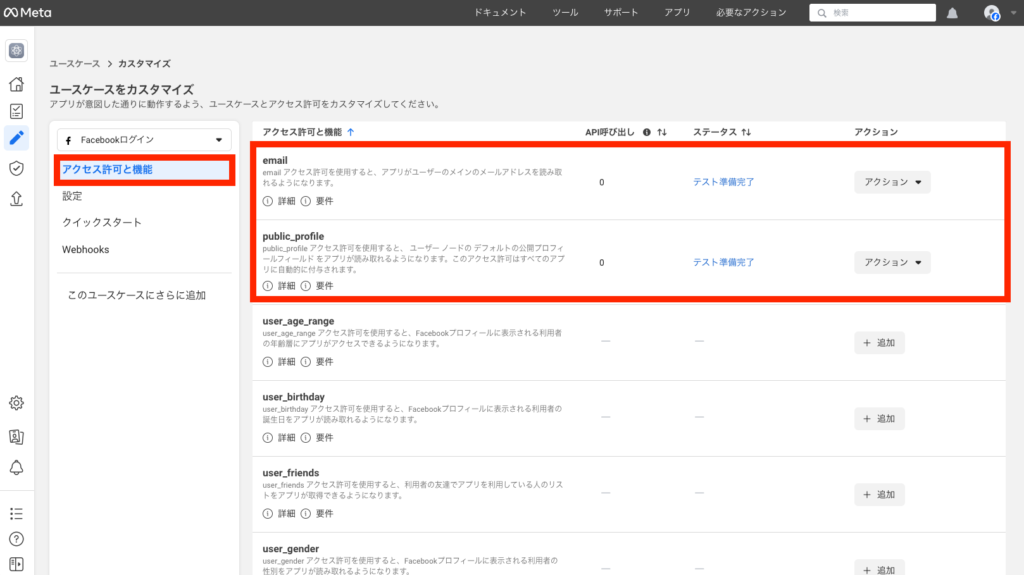Click the notification bell in top bar
Image resolution: width=1024 pixels, height=575 pixels.
tap(952, 13)
